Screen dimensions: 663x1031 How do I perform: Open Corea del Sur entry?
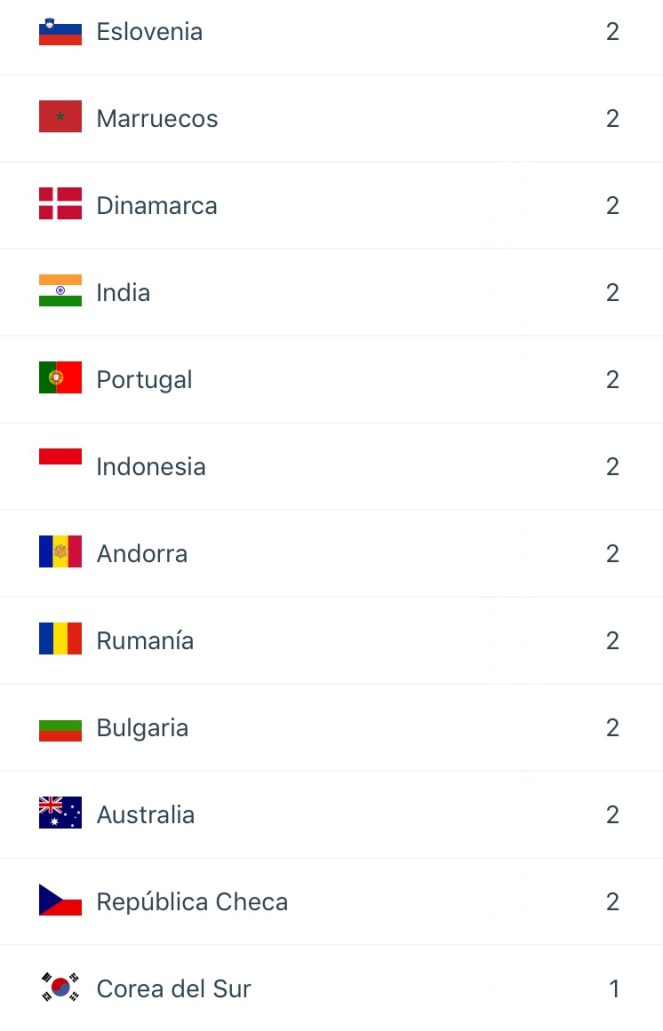[173, 988]
